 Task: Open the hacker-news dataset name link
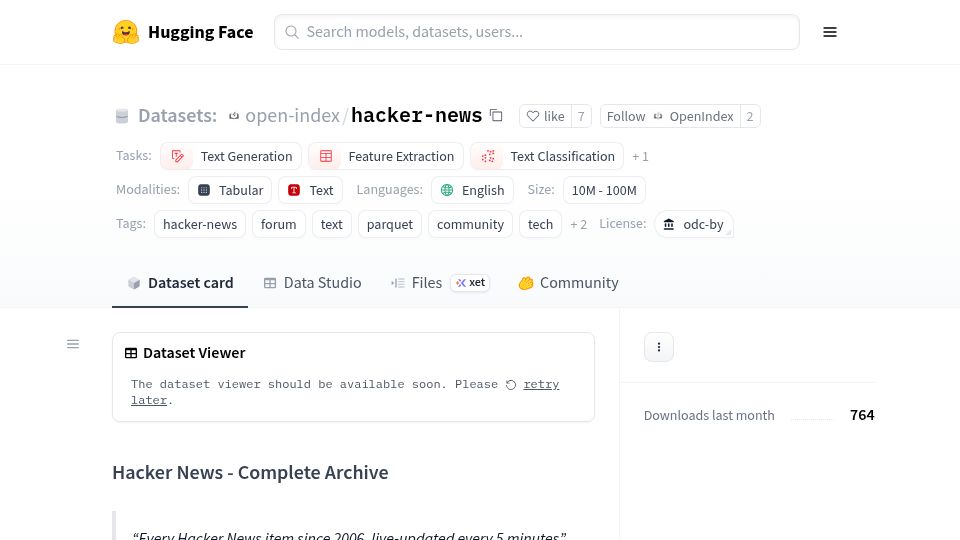point(416,115)
